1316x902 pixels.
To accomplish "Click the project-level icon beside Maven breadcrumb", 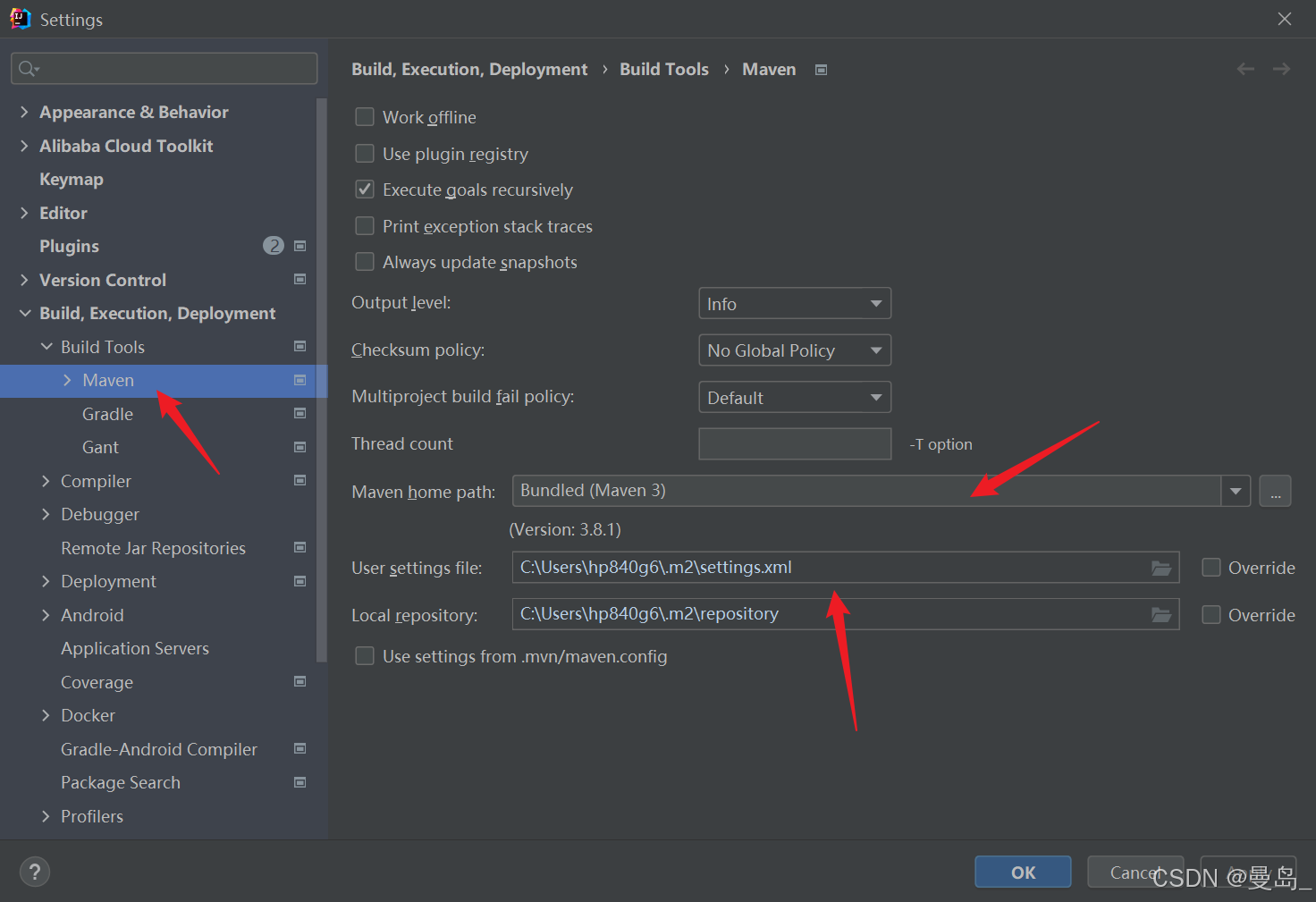I will click(x=821, y=70).
